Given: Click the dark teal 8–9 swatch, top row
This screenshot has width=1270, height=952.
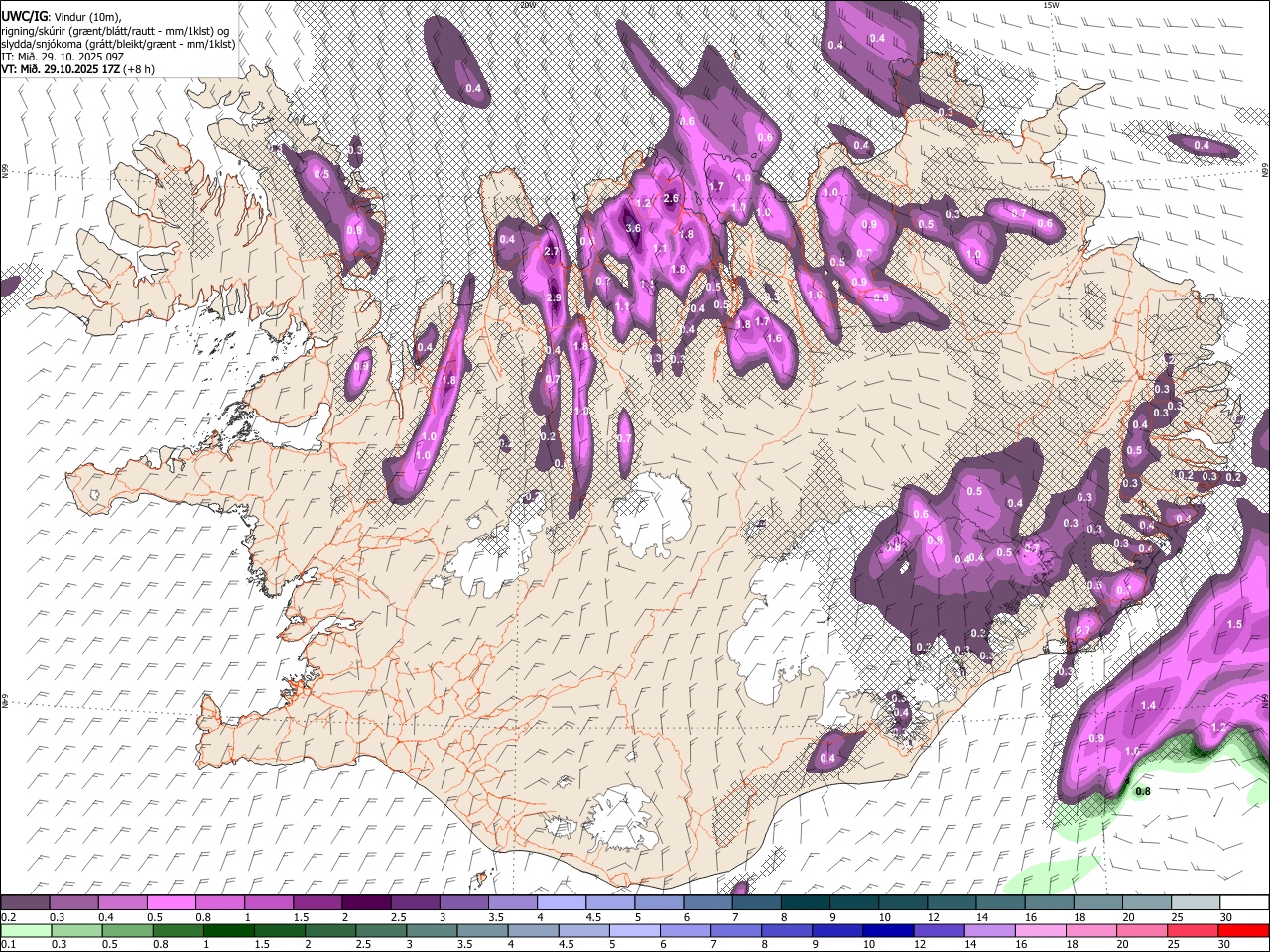Looking at the screenshot, I should pyautogui.click(x=806, y=902).
